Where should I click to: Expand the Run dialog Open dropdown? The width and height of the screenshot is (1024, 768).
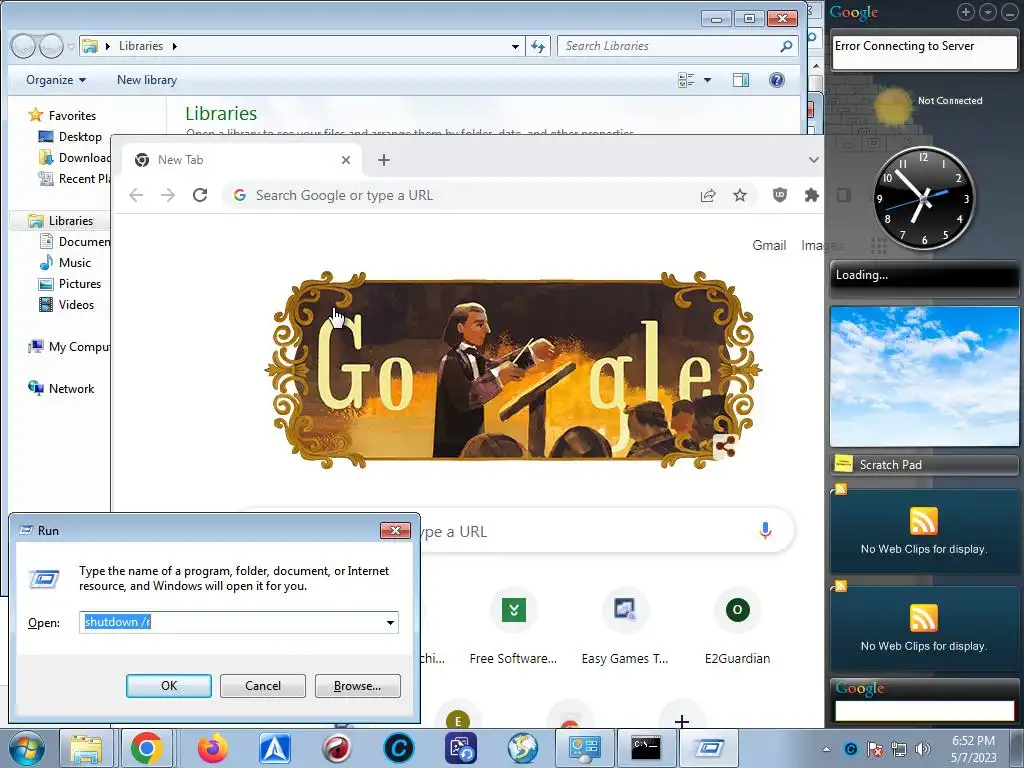coord(390,622)
